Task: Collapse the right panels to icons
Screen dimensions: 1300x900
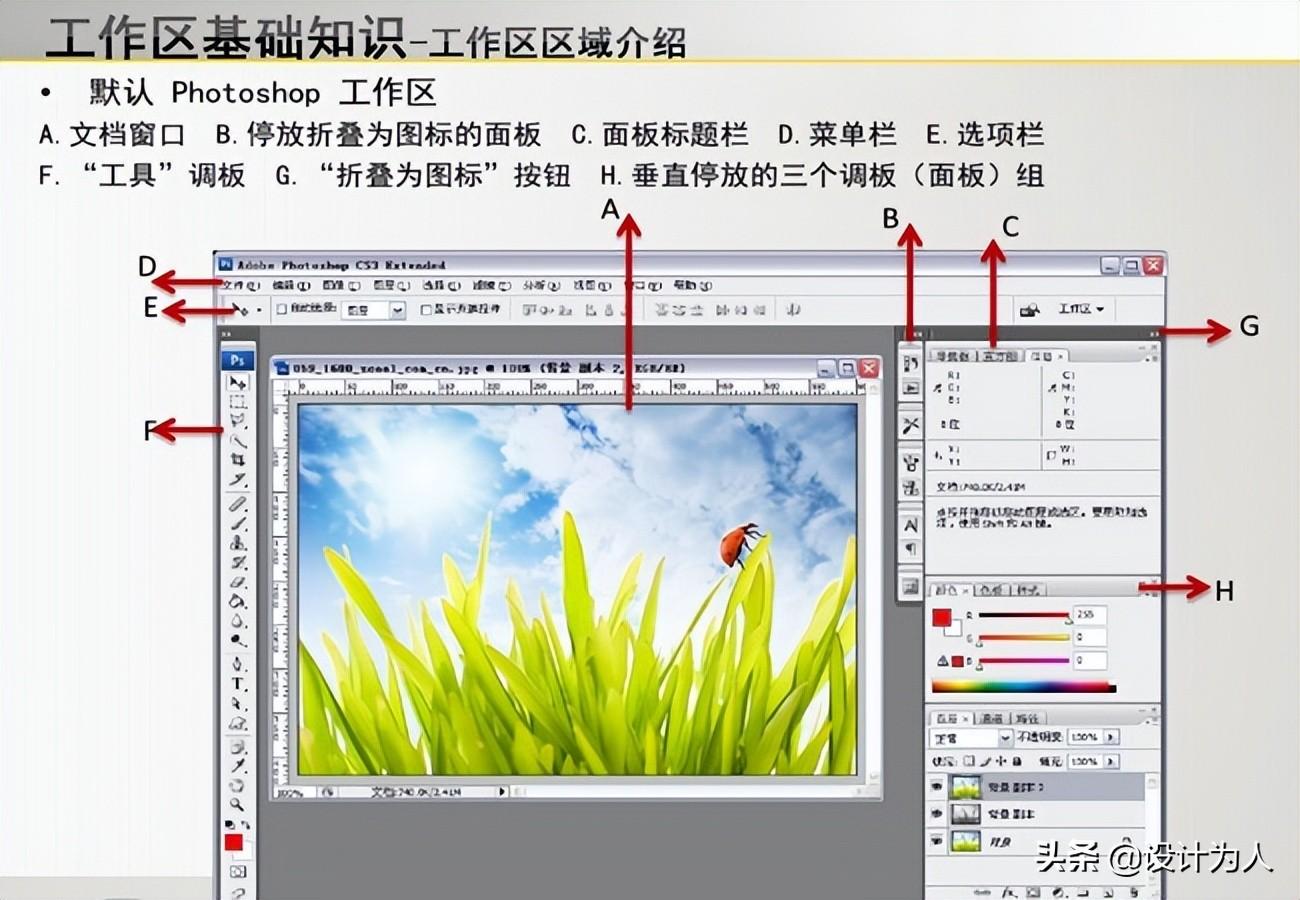Action: click(x=1154, y=336)
